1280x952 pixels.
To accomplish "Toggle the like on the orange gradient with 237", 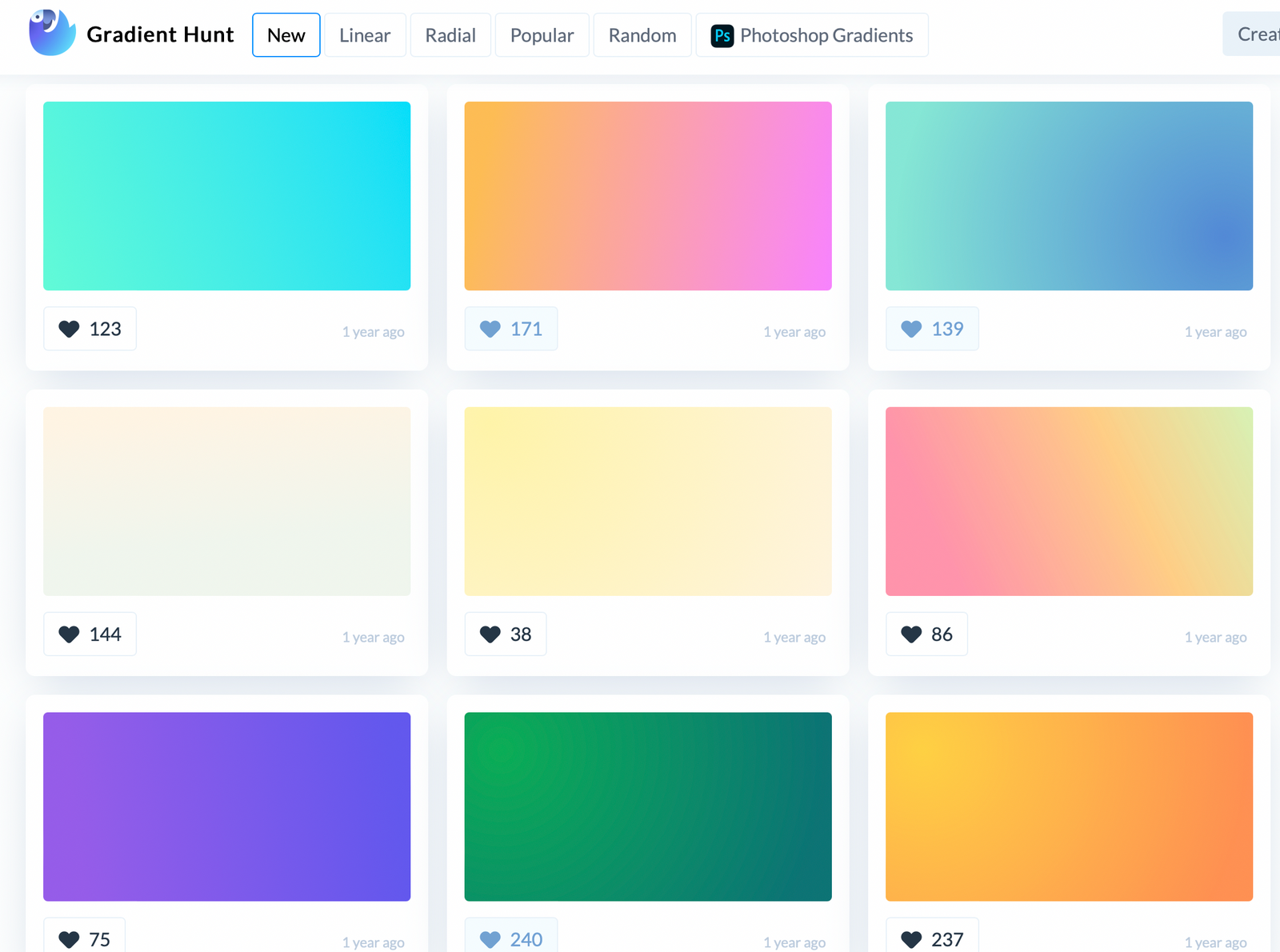I will click(911, 938).
